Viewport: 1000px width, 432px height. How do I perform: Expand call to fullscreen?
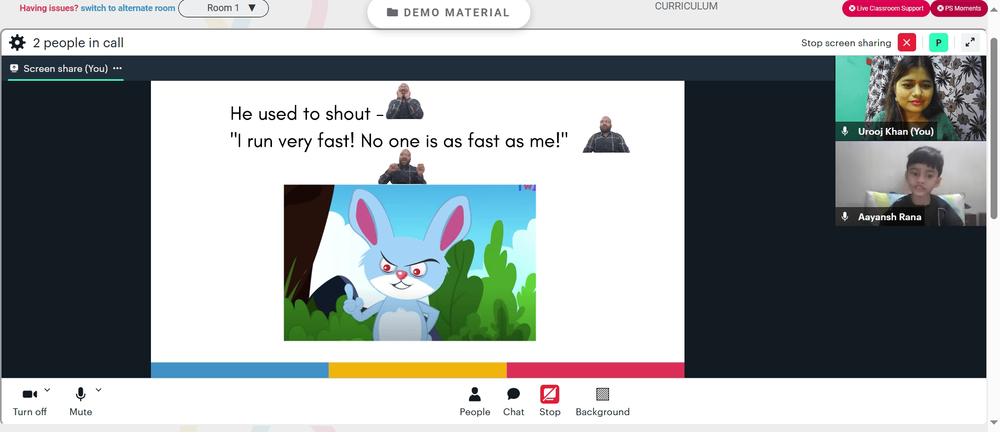[970, 43]
